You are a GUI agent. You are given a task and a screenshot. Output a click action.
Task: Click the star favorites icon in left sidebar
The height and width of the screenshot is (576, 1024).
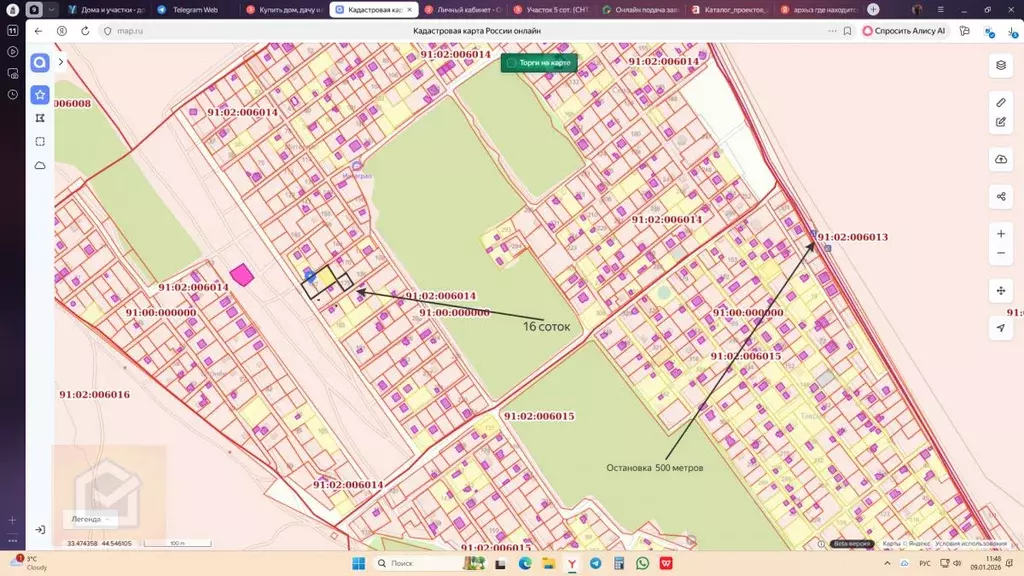(x=39, y=94)
